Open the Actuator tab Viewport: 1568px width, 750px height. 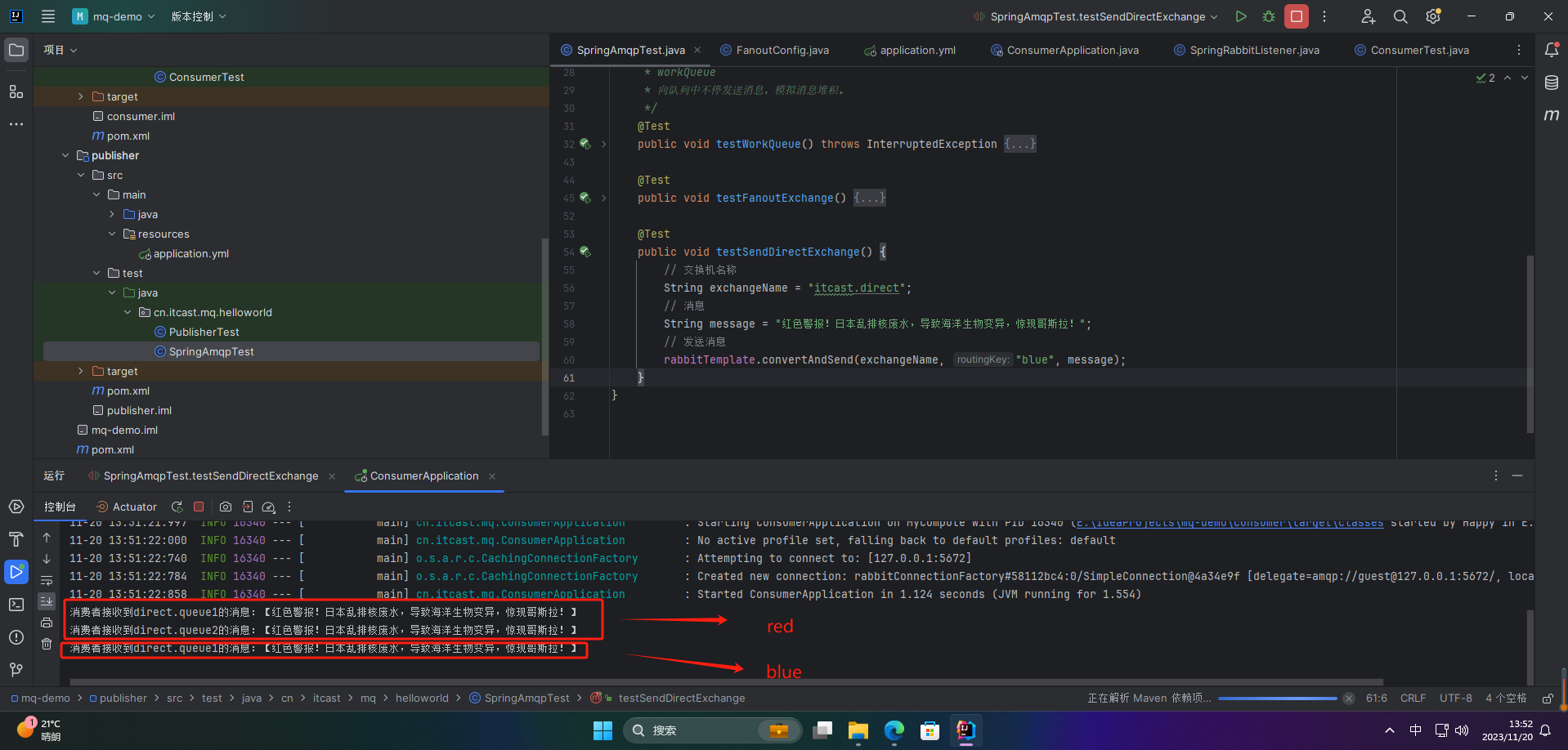coord(126,507)
